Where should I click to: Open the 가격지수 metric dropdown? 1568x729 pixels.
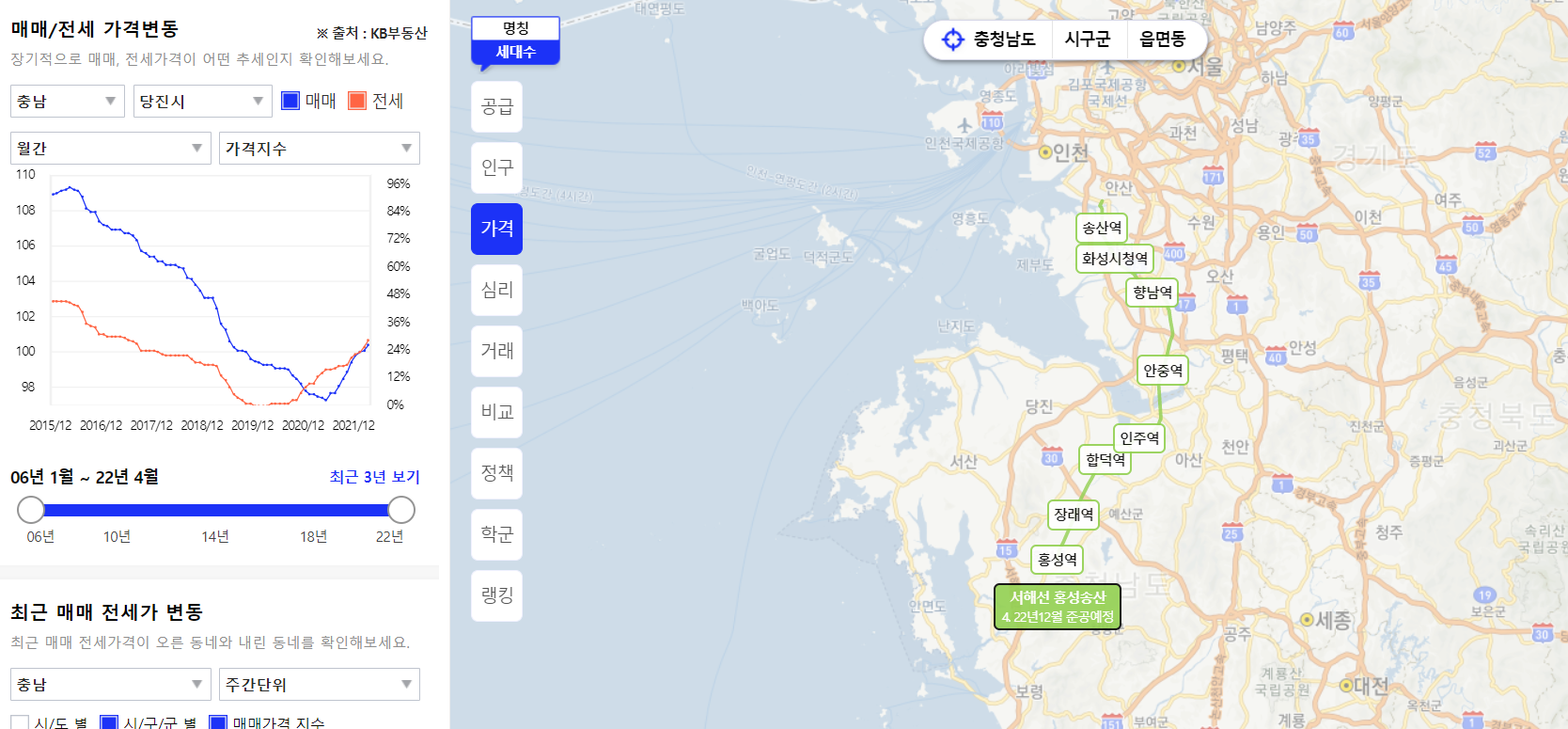pos(319,149)
